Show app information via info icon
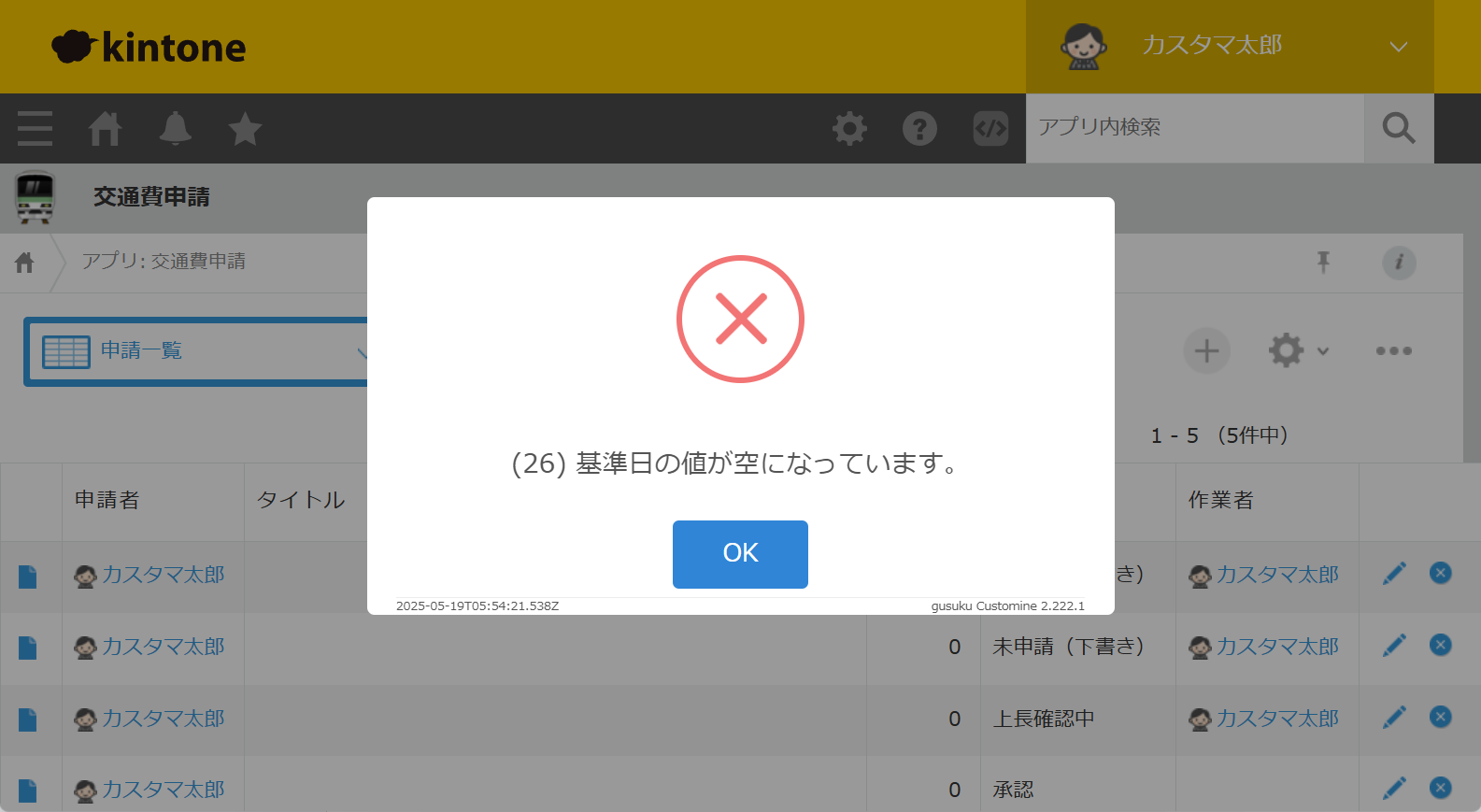Viewport: 1481px width, 812px height. point(1399,263)
